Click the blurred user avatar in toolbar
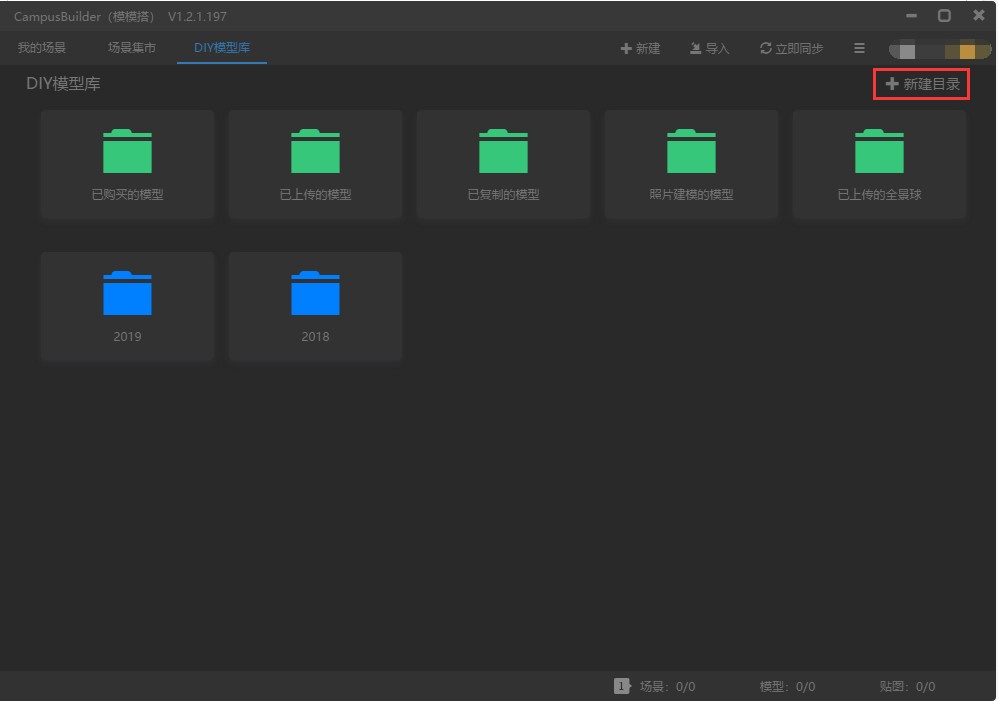The width and height of the screenshot is (998, 701). tap(940, 50)
